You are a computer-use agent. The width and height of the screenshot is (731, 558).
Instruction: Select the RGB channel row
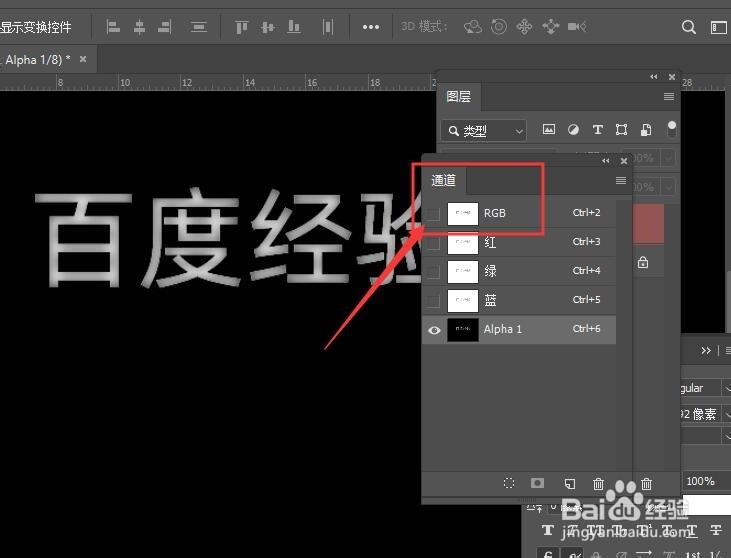click(519, 213)
